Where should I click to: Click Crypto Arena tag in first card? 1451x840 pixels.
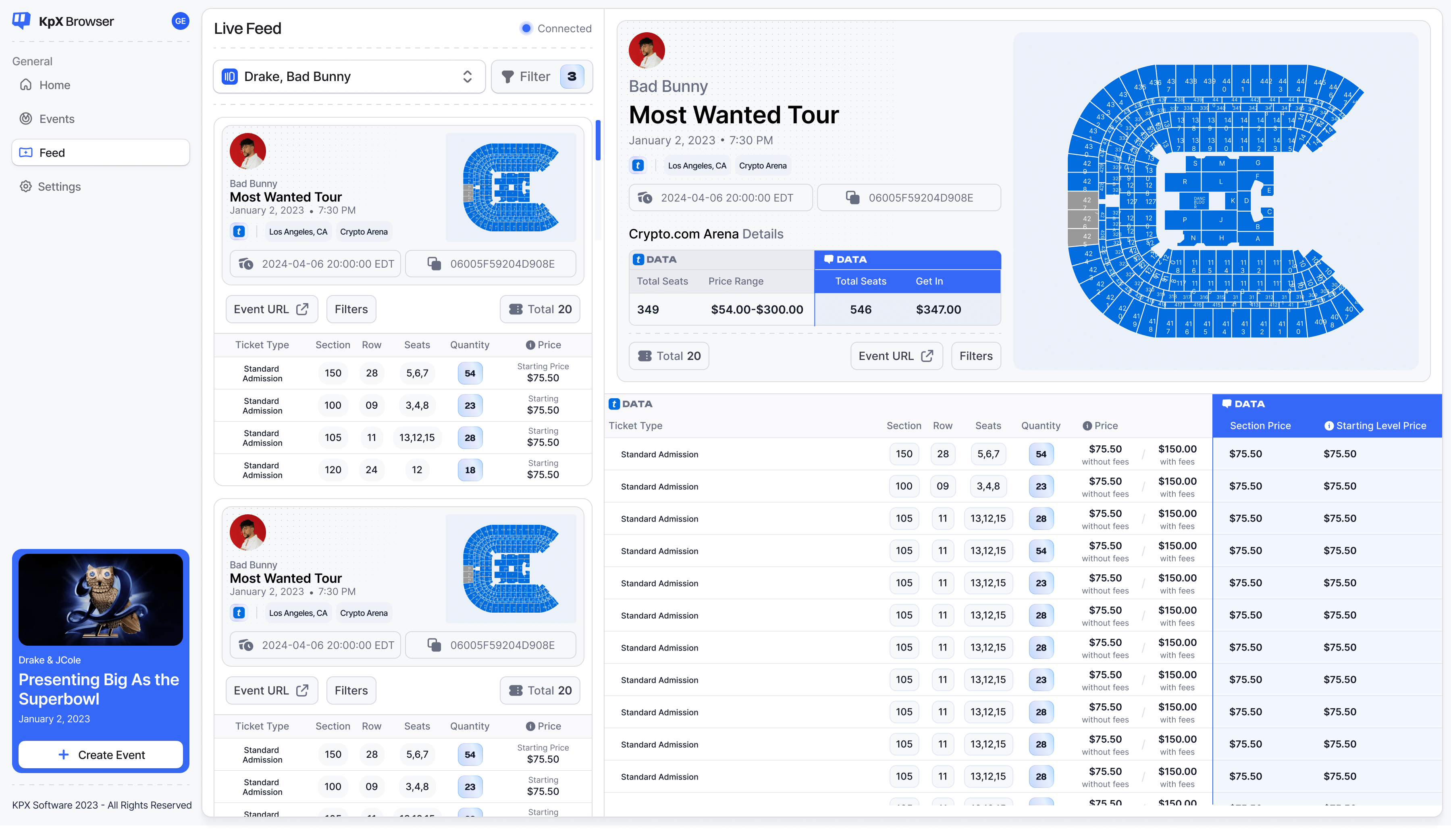[363, 231]
